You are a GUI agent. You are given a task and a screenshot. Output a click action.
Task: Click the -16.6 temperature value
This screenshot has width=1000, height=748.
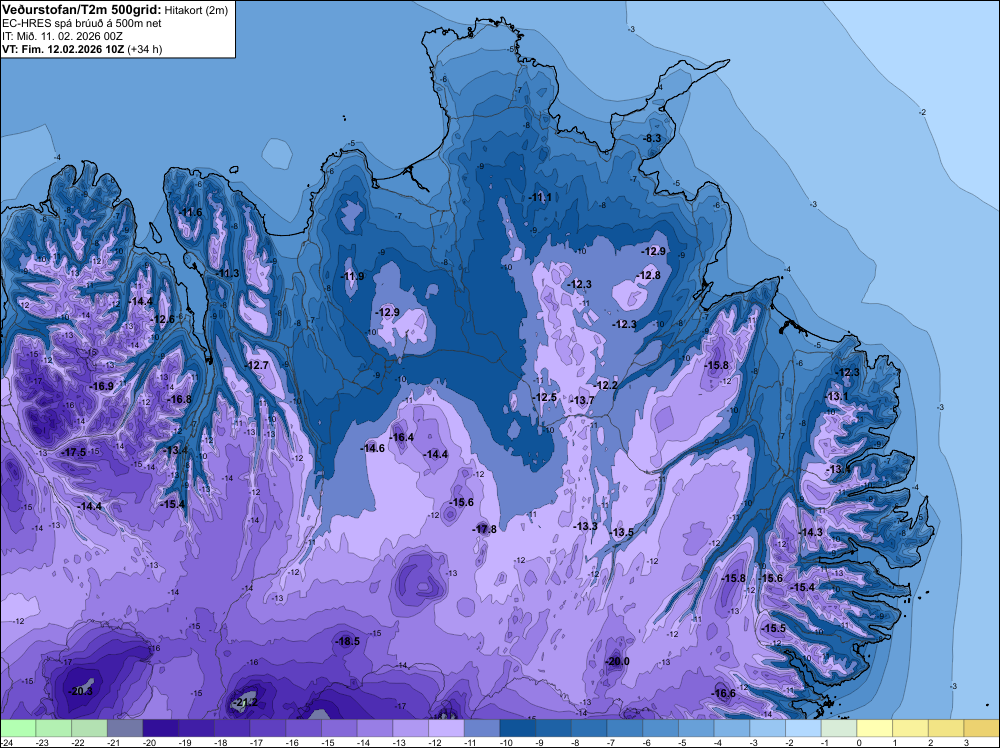click(724, 693)
